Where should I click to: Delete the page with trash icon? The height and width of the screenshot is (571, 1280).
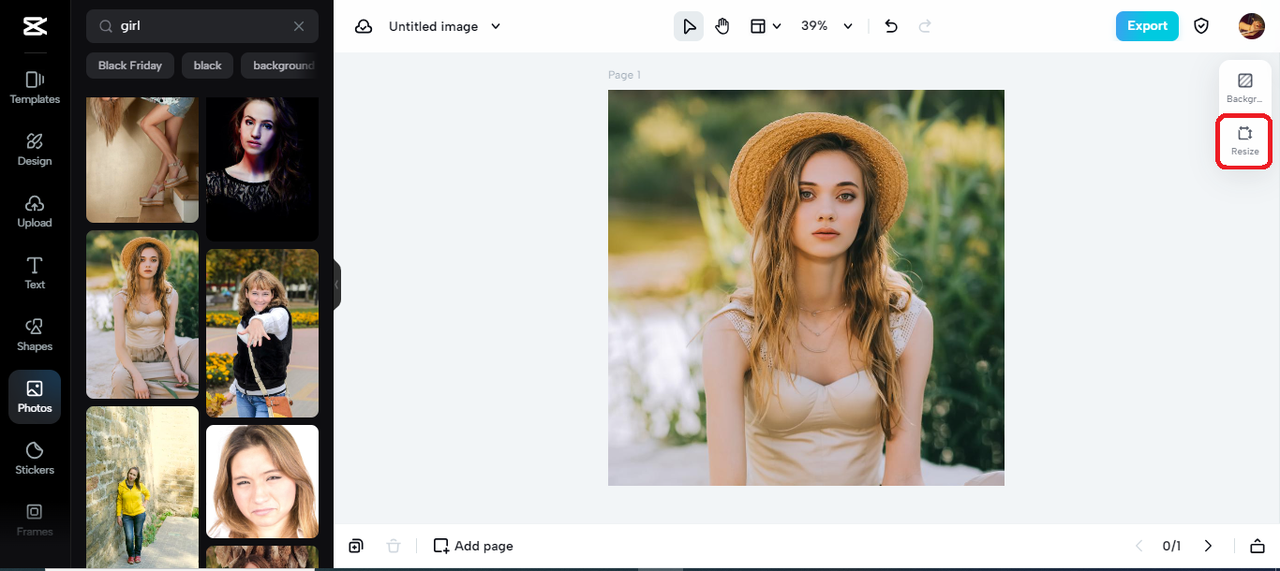click(394, 546)
